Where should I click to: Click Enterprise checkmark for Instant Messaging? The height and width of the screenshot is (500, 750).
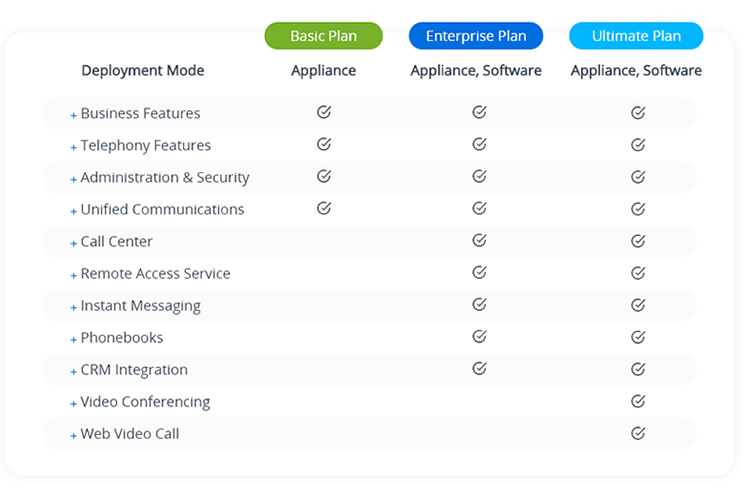[479, 304]
